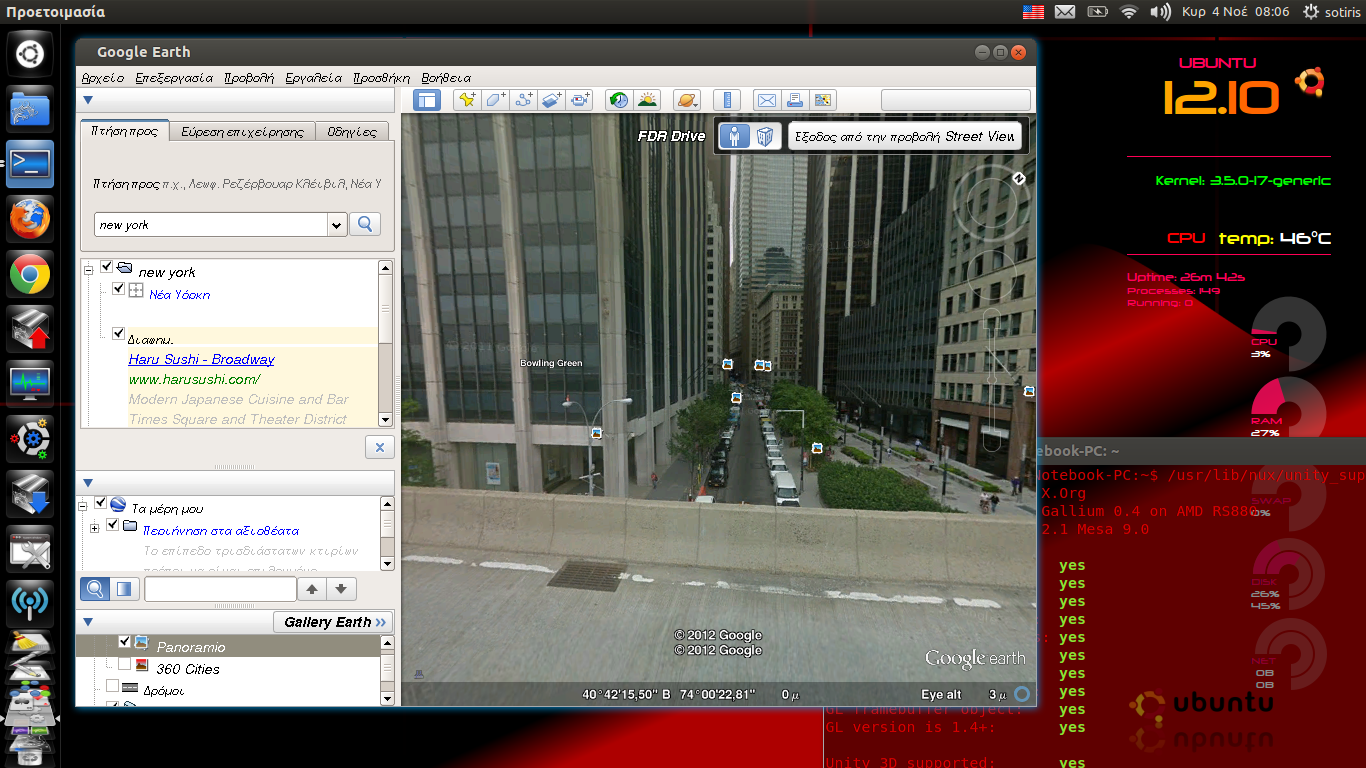
Task: Open the 'Haru Sushi - Broadway' link
Action: [201, 359]
